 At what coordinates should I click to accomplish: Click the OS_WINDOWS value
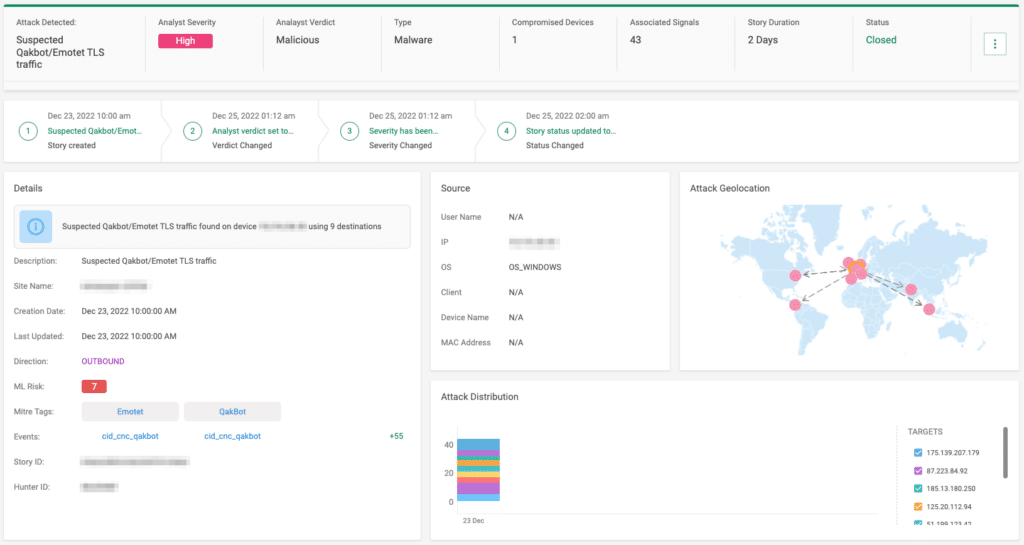[535, 267]
